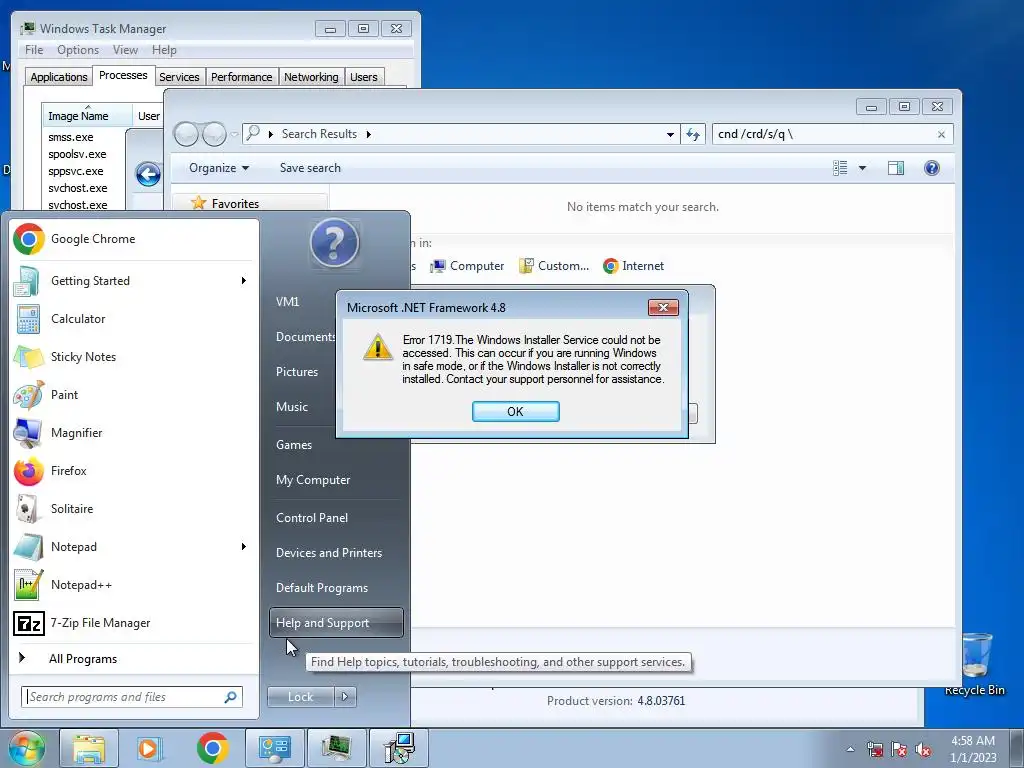Clear Explorer search with X button
Viewport: 1024px width, 768px height.
pos(941,135)
